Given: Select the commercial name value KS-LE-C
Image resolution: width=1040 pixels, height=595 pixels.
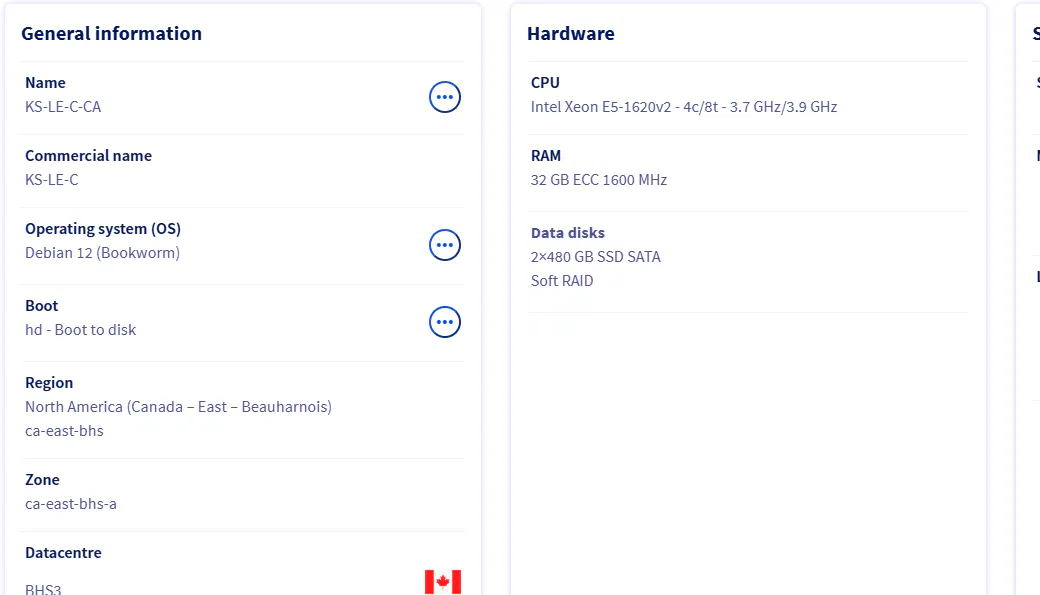Looking at the screenshot, I should tap(52, 180).
